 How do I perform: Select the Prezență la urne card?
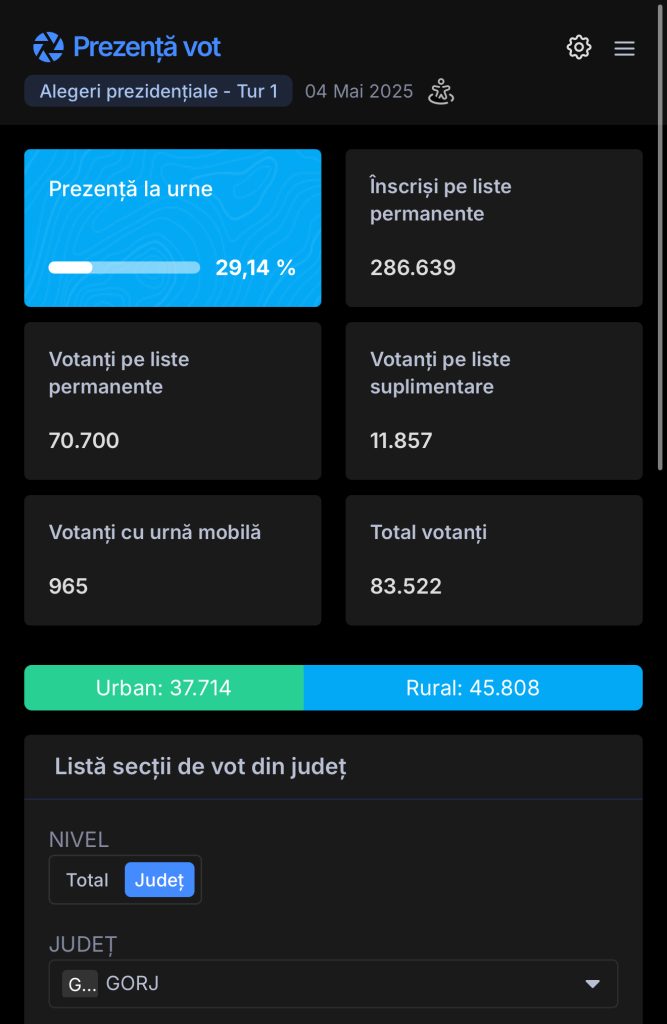pyautogui.click(x=172, y=228)
